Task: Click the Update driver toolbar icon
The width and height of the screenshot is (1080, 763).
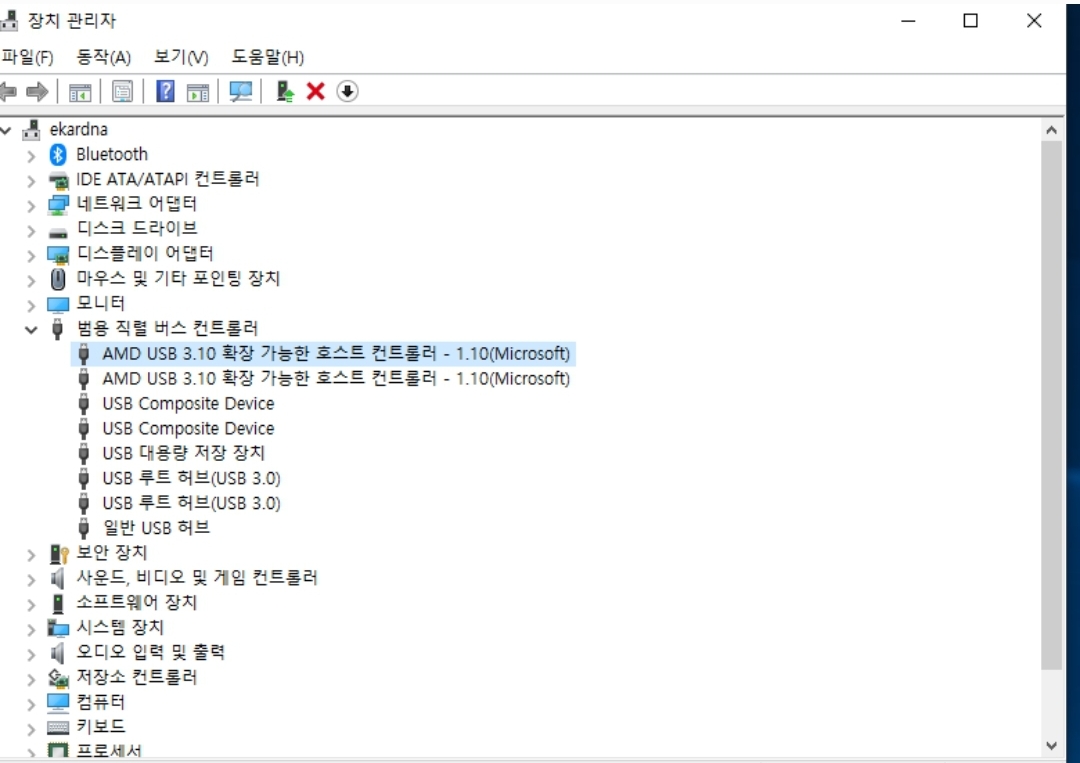Action: point(285,92)
